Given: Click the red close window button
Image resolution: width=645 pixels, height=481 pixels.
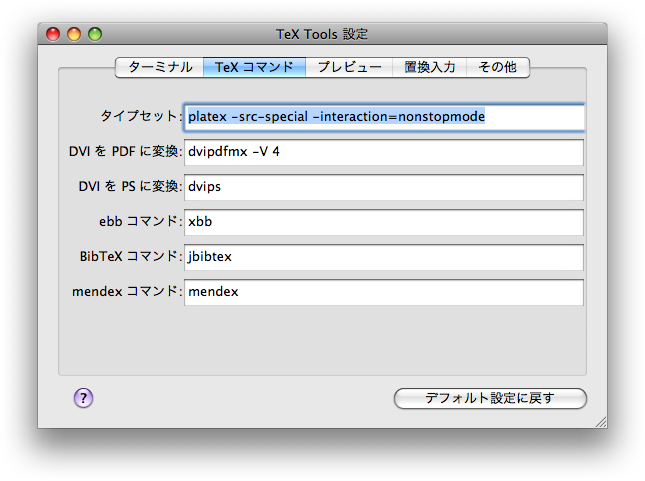Looking at the screenshot, I should pos(53,34).
